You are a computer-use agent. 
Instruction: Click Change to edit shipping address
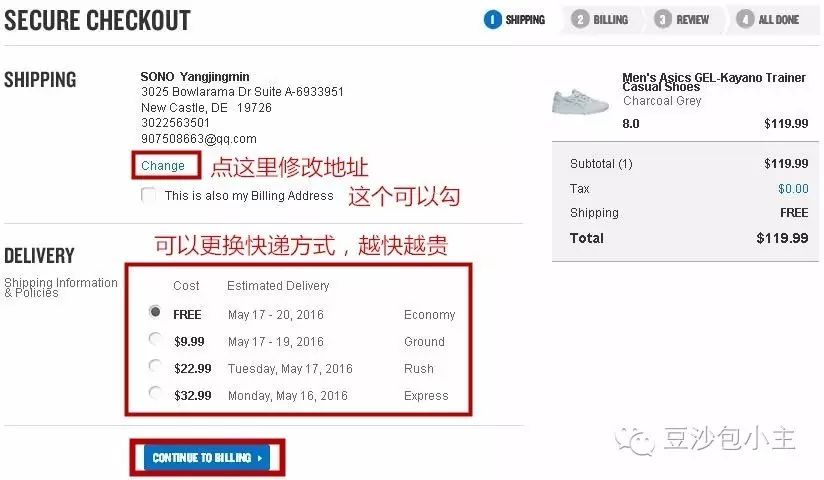click(x=163, y=166)
